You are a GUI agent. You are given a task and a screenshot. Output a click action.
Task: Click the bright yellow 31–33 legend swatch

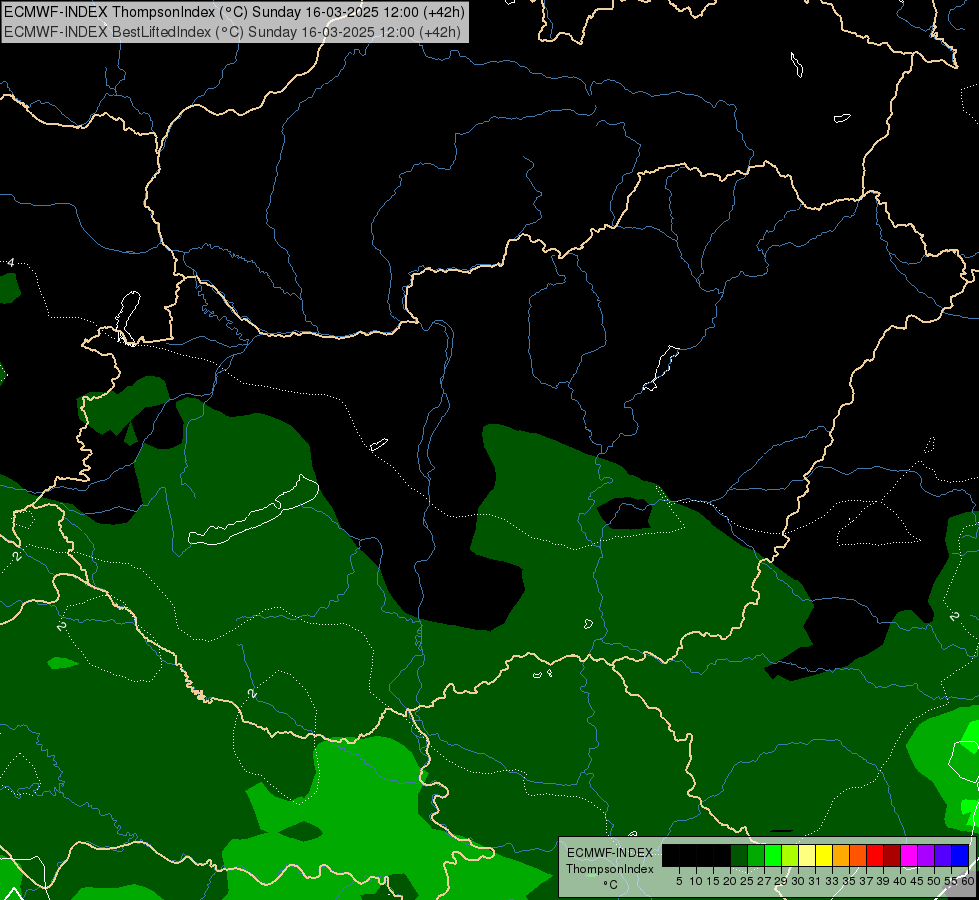[x=824, y=855]
